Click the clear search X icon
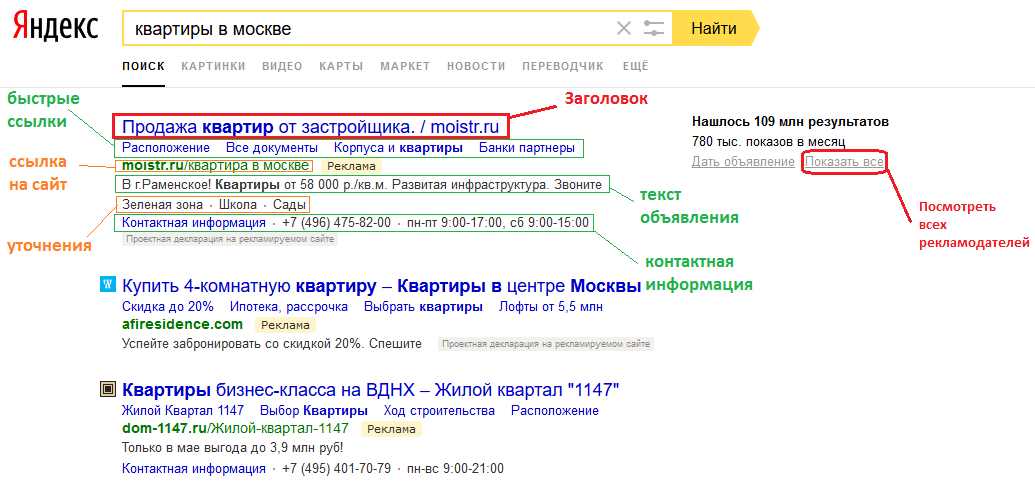 coord(624,28)
